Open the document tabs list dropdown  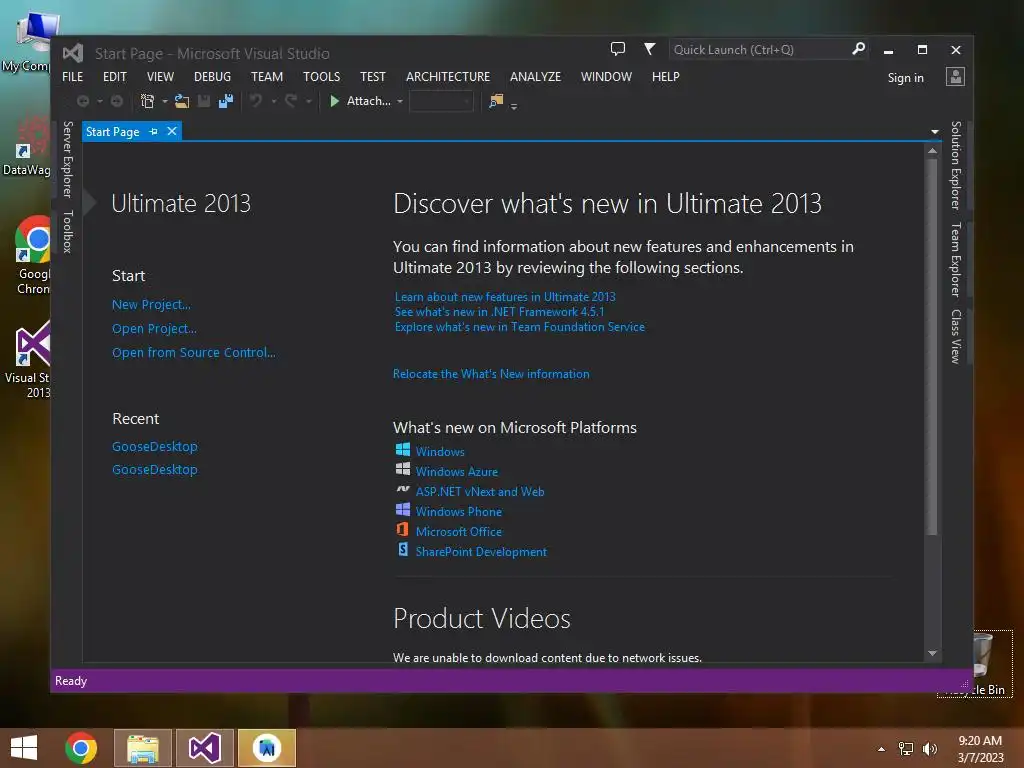coord(935,132)
